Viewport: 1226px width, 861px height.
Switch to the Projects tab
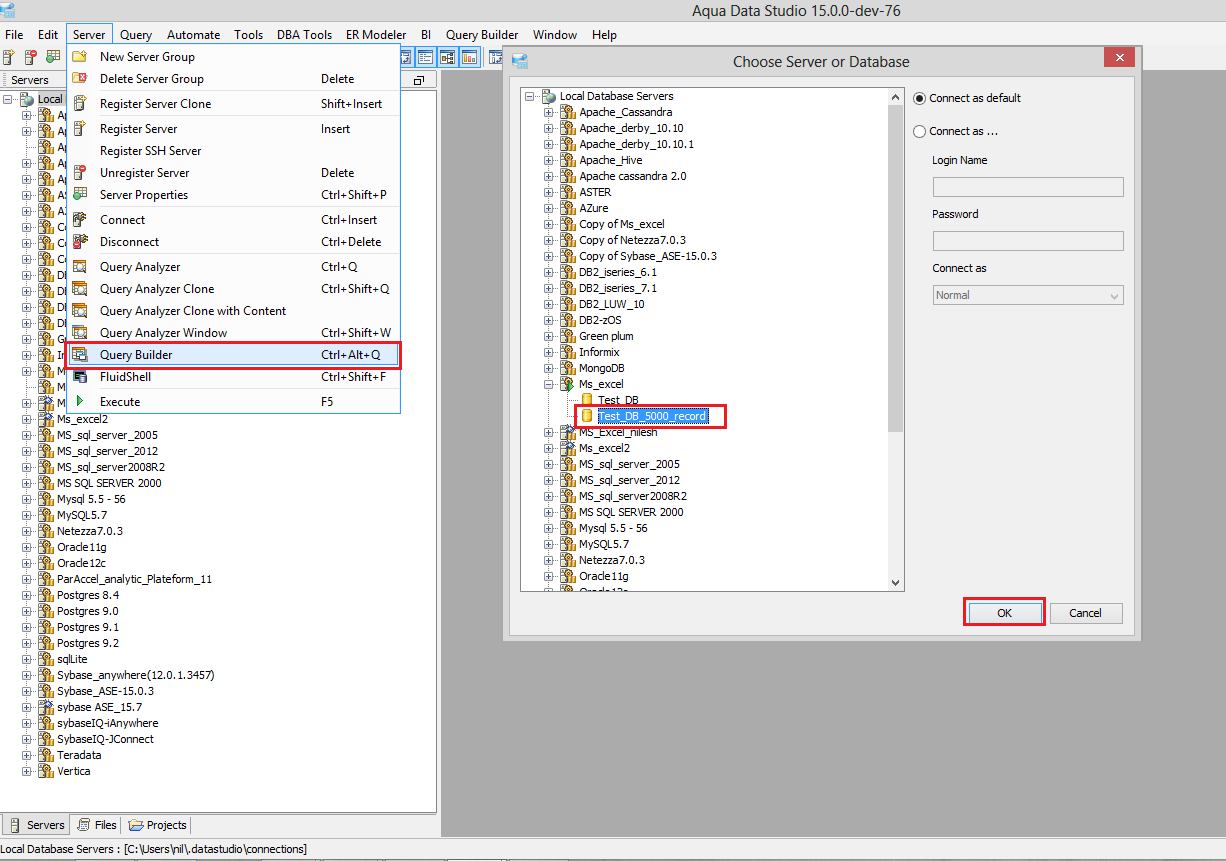click(x=158, y=825)
